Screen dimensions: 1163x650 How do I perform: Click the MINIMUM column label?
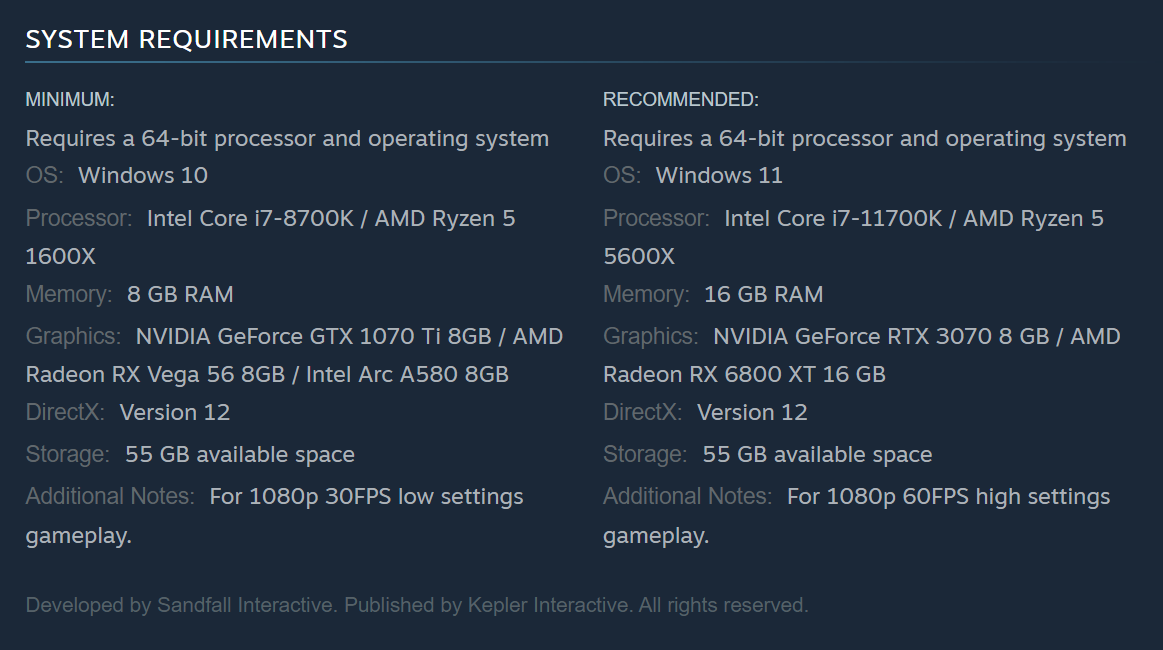point(70,100)
